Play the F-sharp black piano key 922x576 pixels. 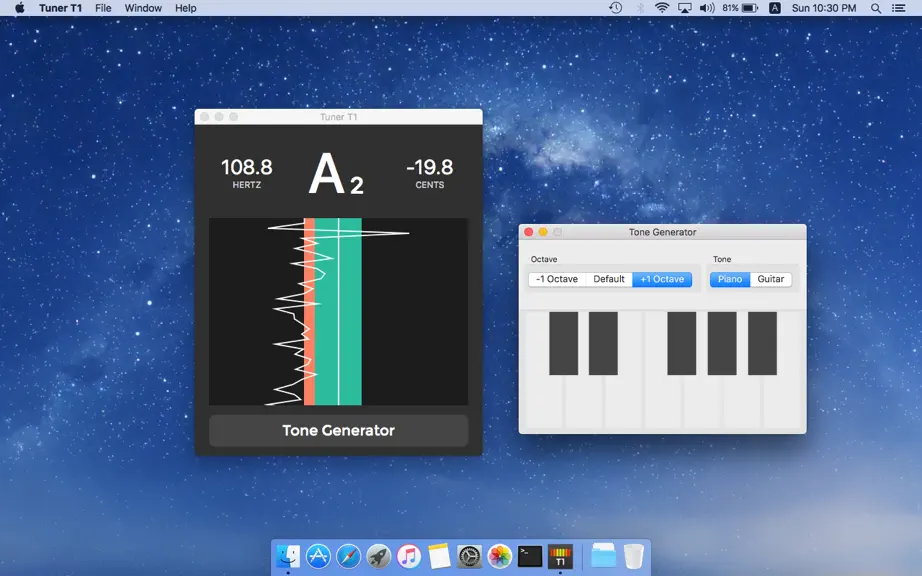(682, 343)
